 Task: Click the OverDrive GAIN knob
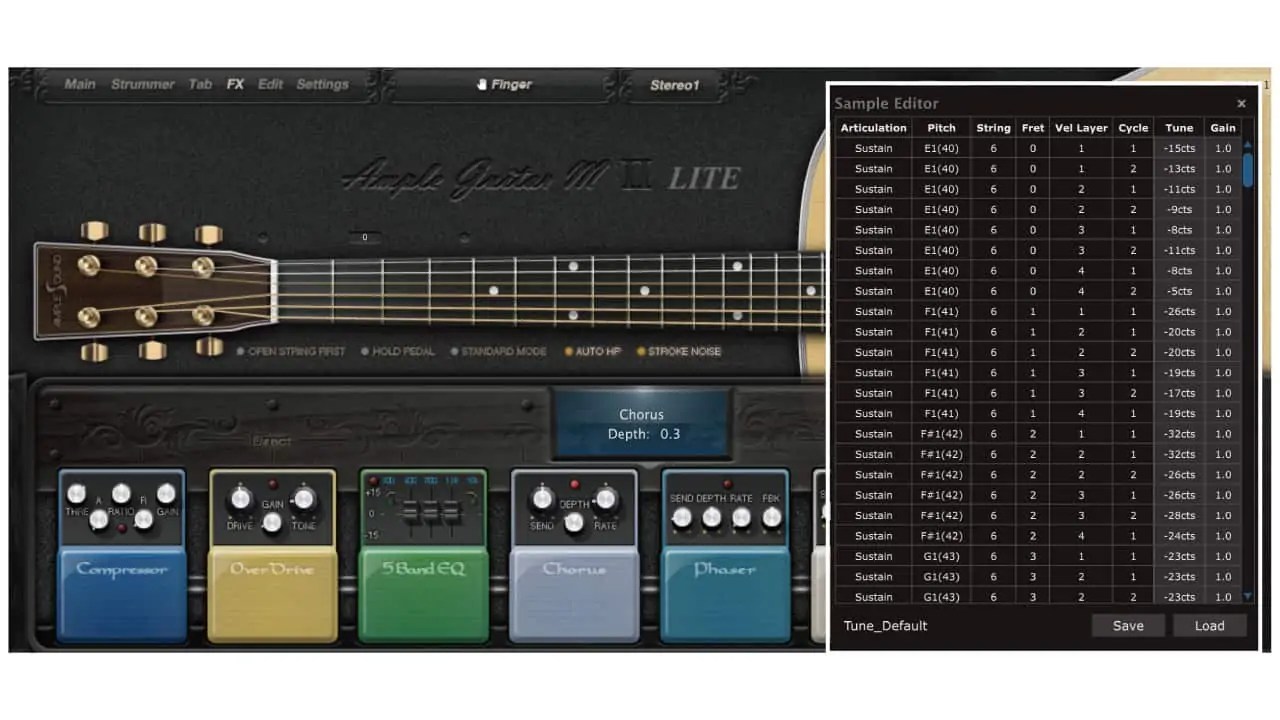[271, 522]
